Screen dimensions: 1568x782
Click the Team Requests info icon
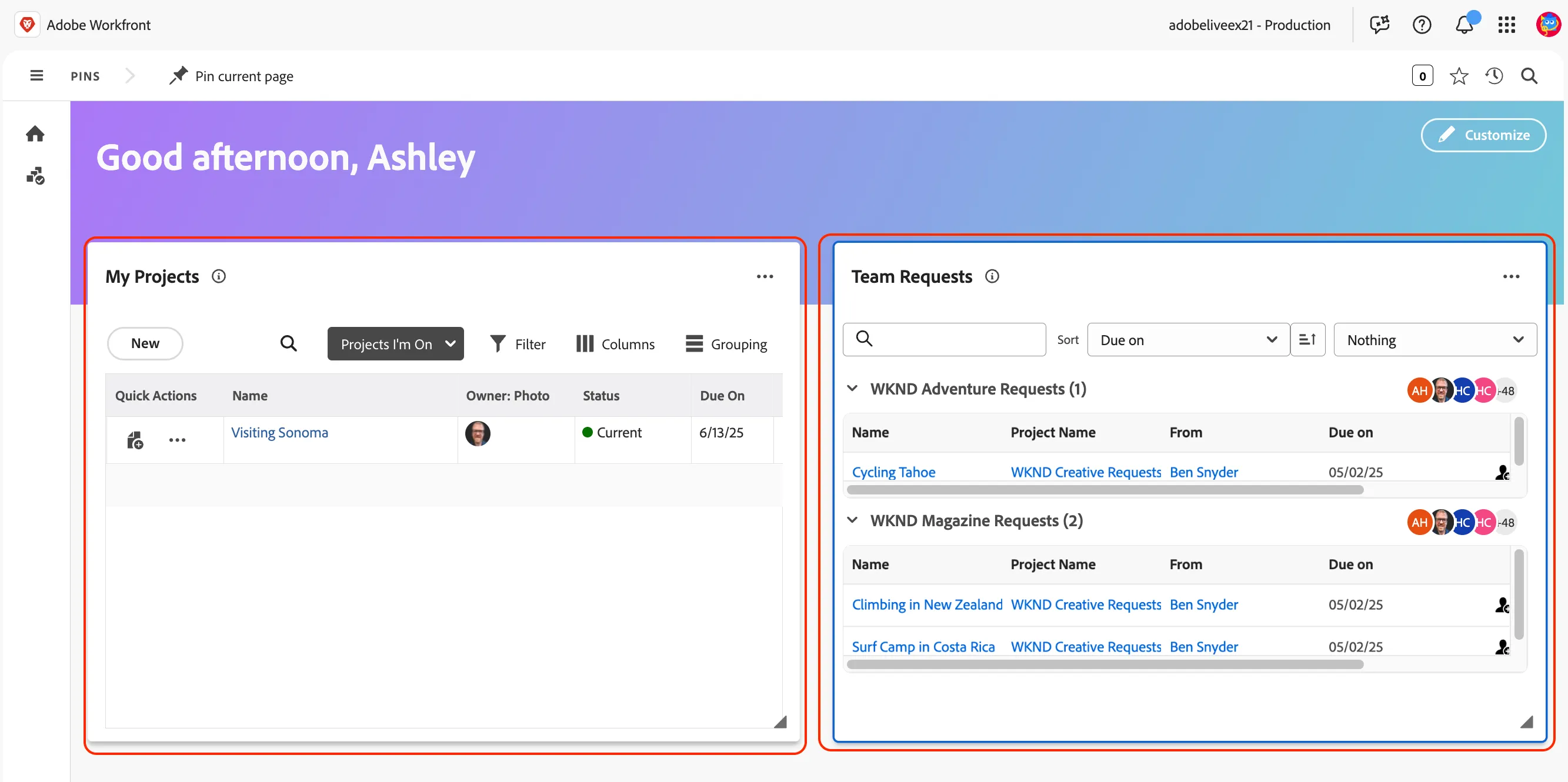(992, 276)
